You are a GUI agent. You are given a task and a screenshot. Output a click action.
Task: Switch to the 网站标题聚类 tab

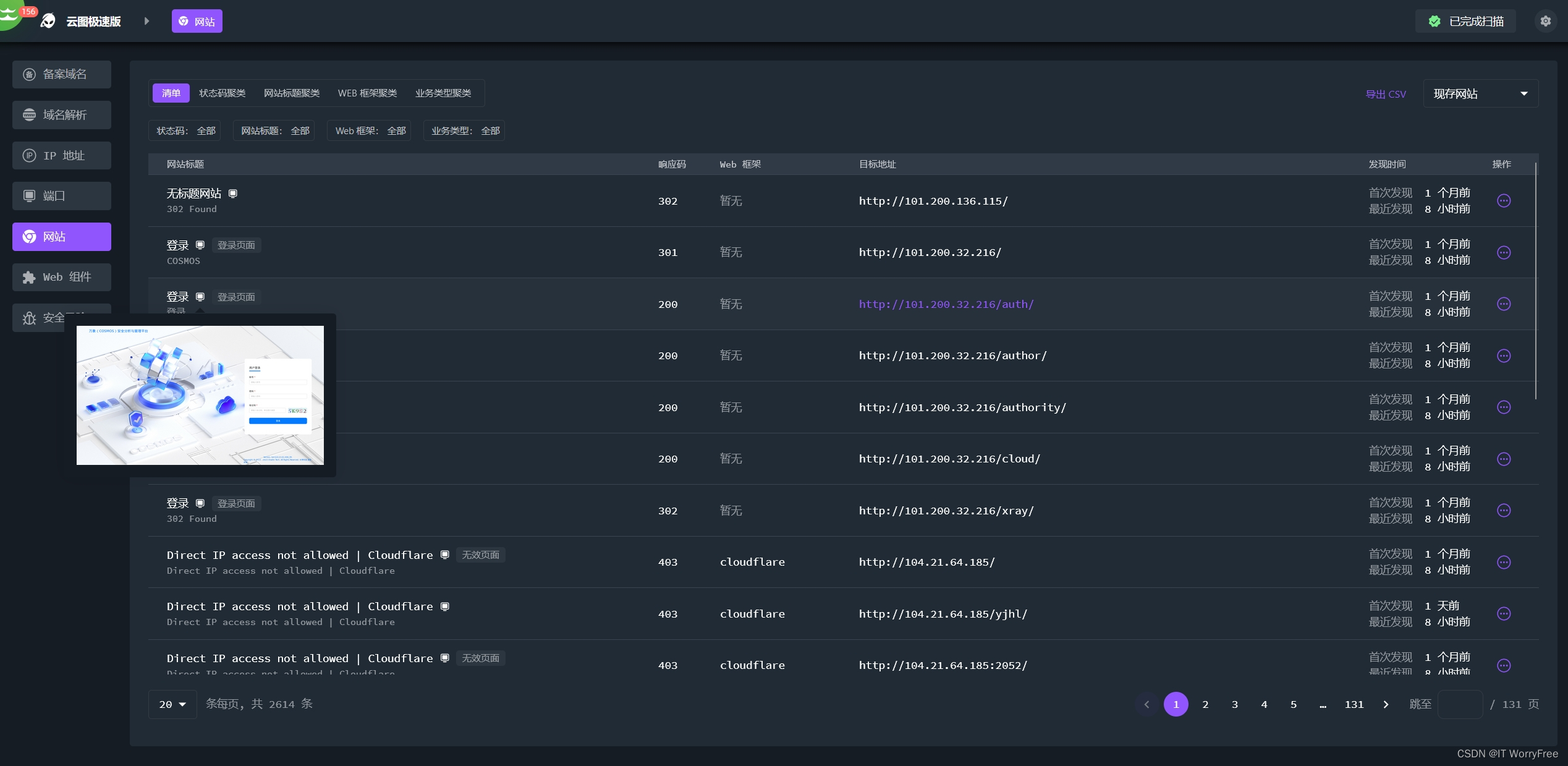(292, 93)
